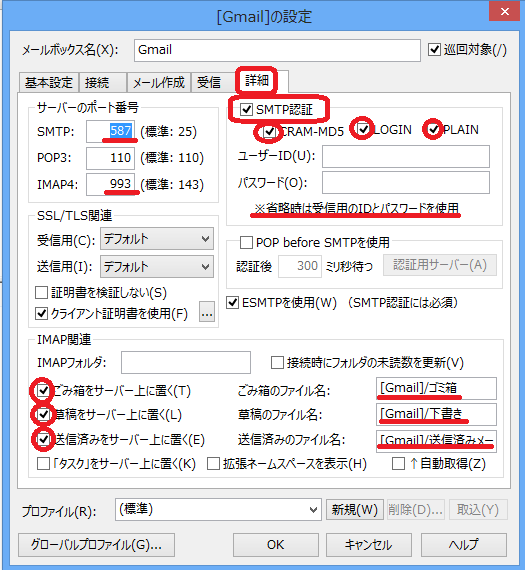
Task: Click the メールボックス名 text field
Action: 277,50
